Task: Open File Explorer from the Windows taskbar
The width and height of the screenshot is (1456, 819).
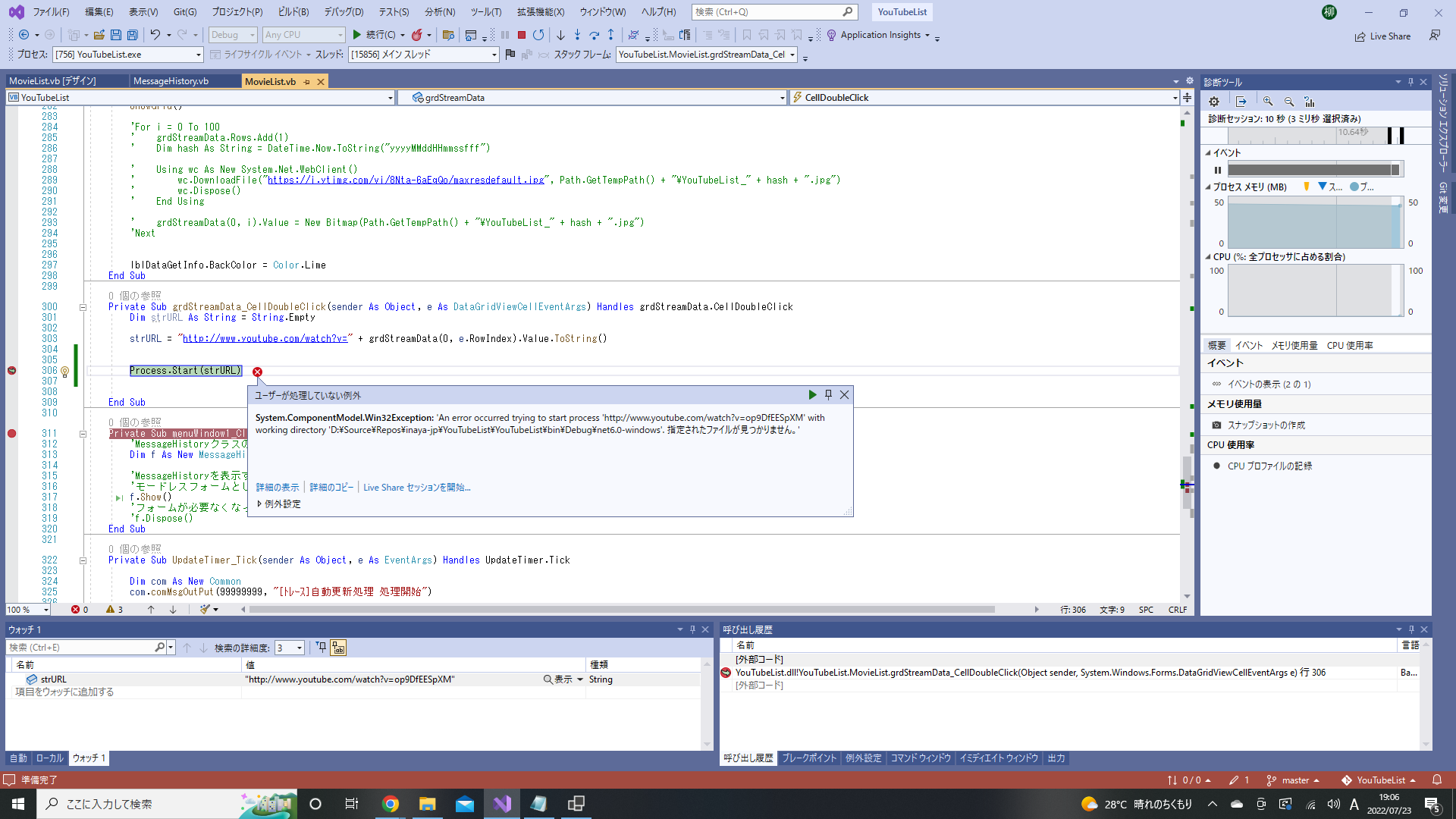Action: point(428,804)
